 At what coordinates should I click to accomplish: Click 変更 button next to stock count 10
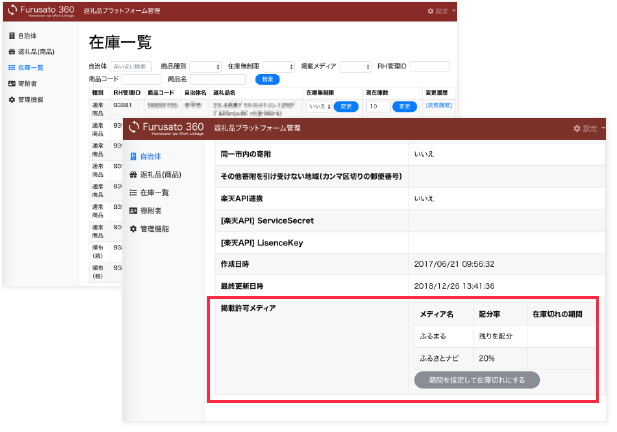click(x=405, y=106)
